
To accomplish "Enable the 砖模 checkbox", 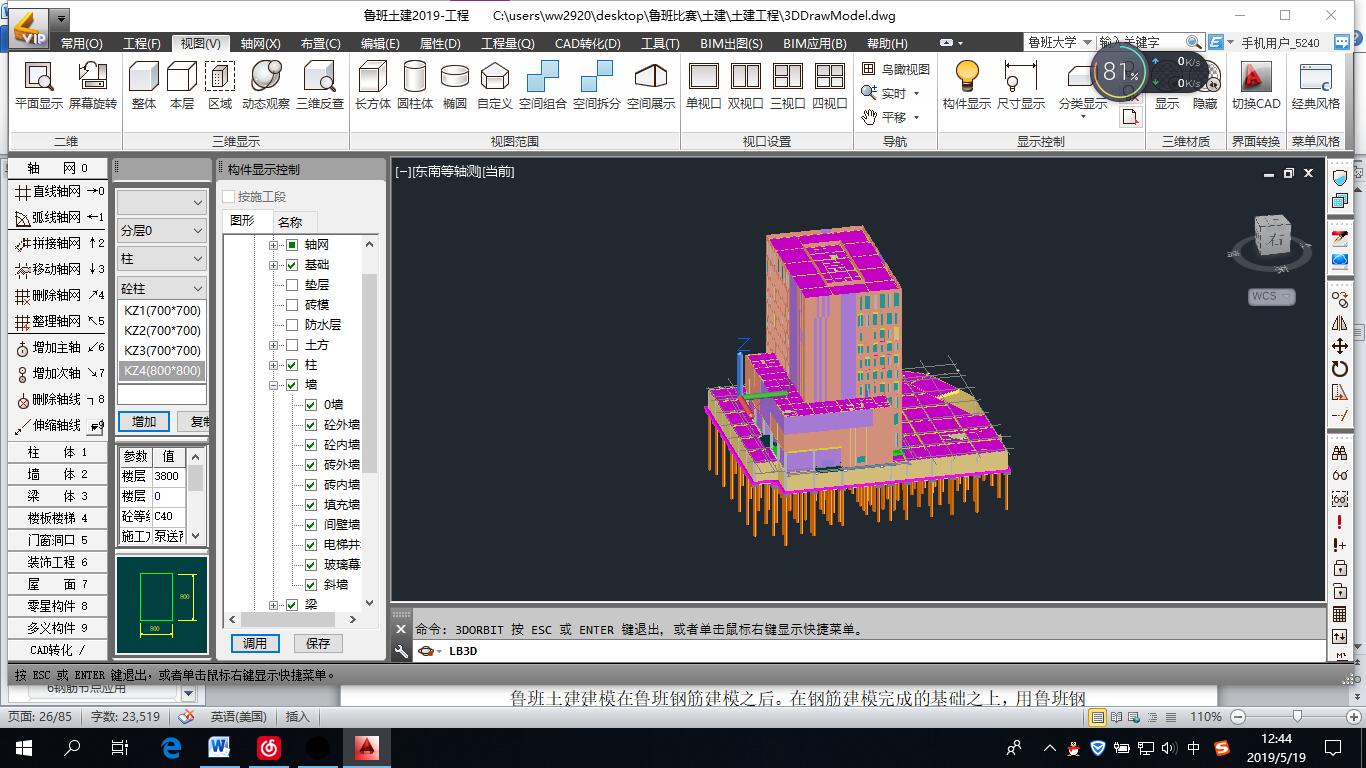I will point(292,305).
